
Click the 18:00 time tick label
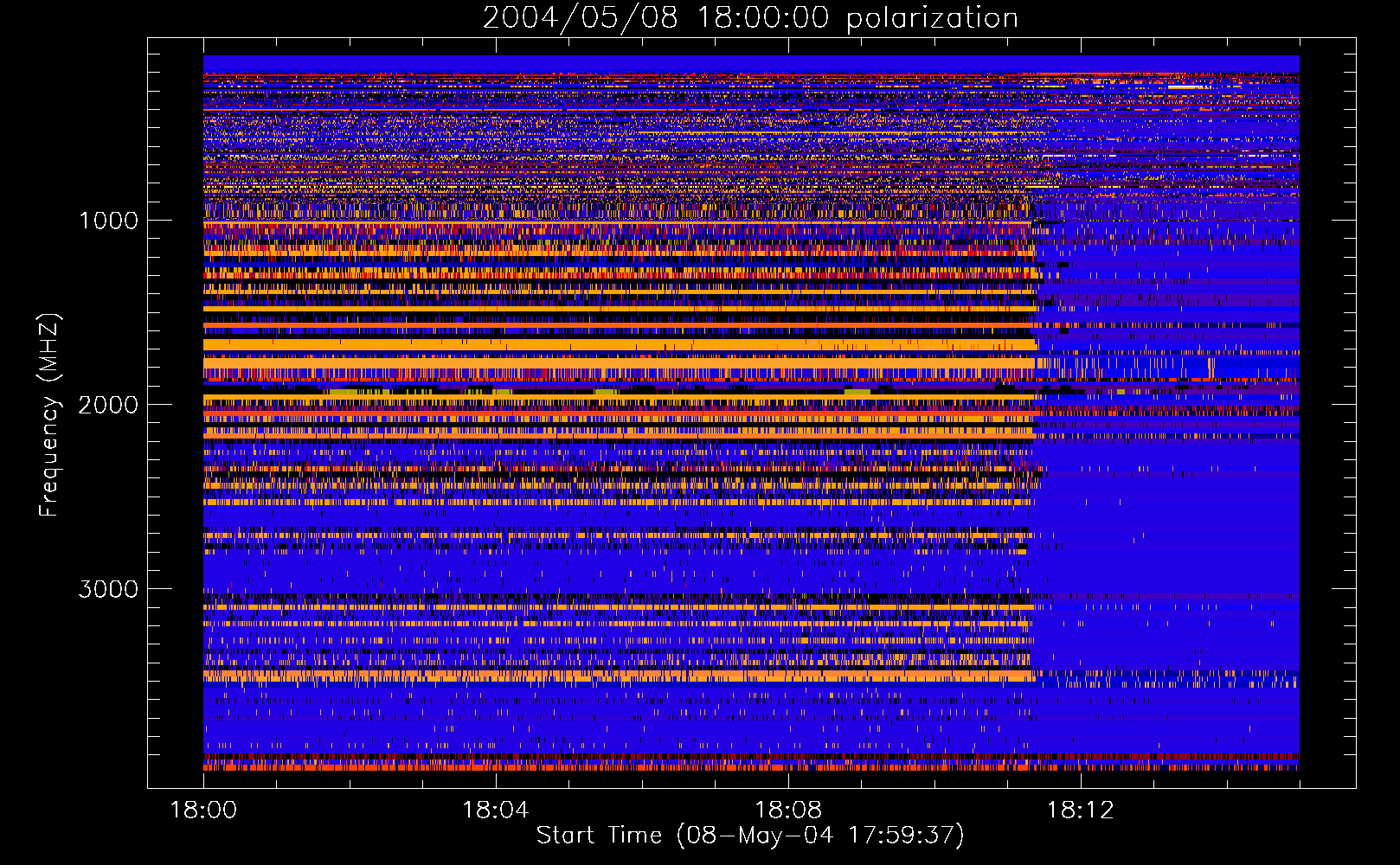pyautogui.click(x=203, y=810)
